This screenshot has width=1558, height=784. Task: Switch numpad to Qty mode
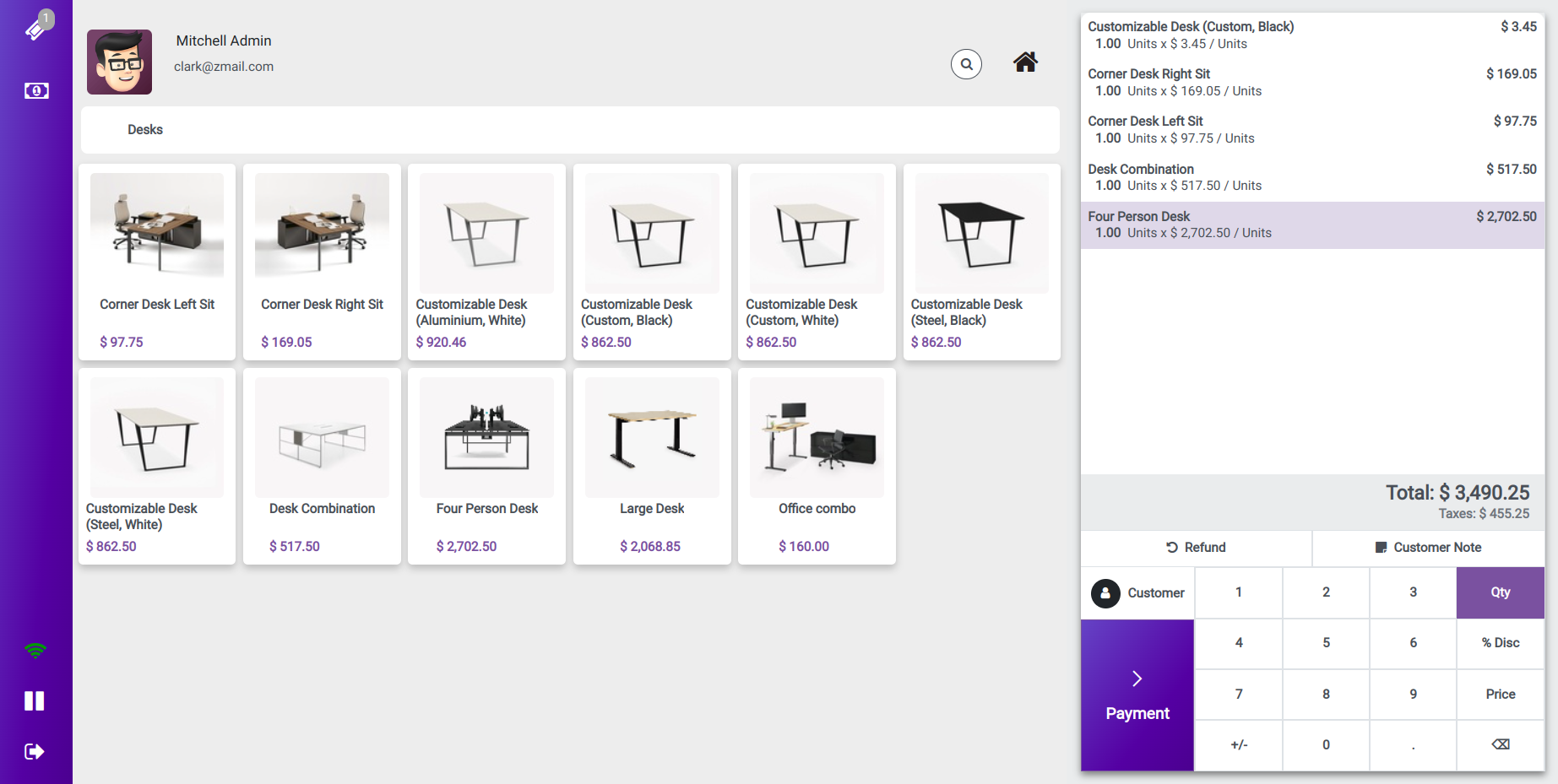tap(1500, 592)
